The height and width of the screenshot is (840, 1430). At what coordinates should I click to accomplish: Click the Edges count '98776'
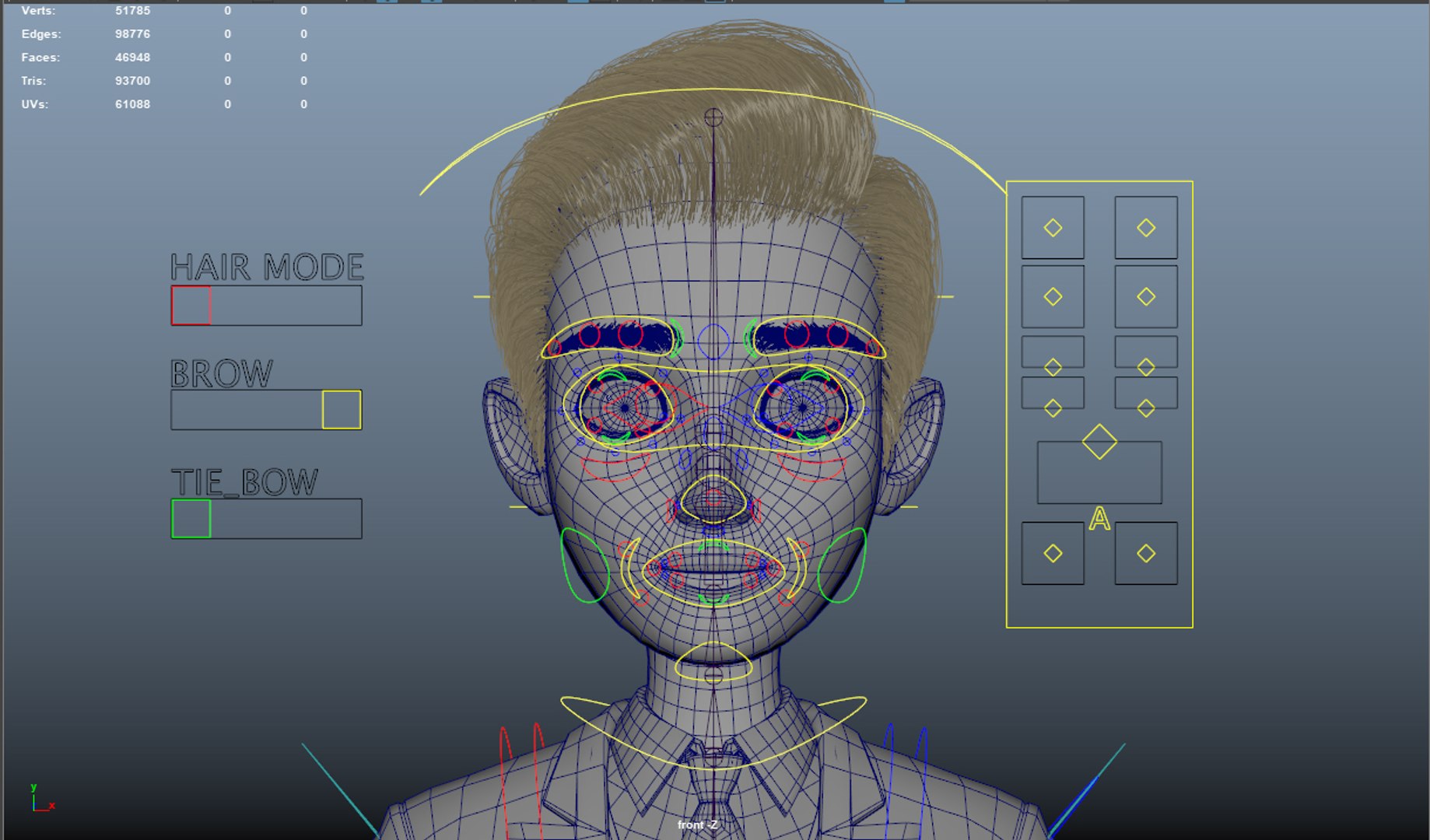132,34
